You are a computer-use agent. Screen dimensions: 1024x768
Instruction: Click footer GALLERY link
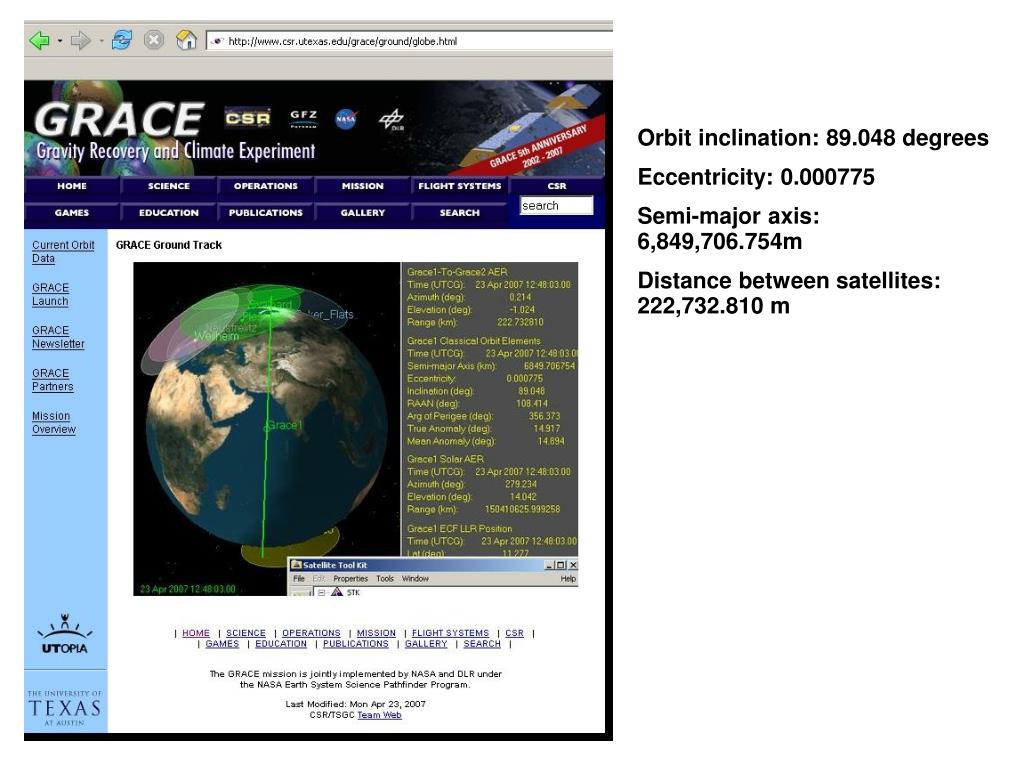[x=426, y=643]
